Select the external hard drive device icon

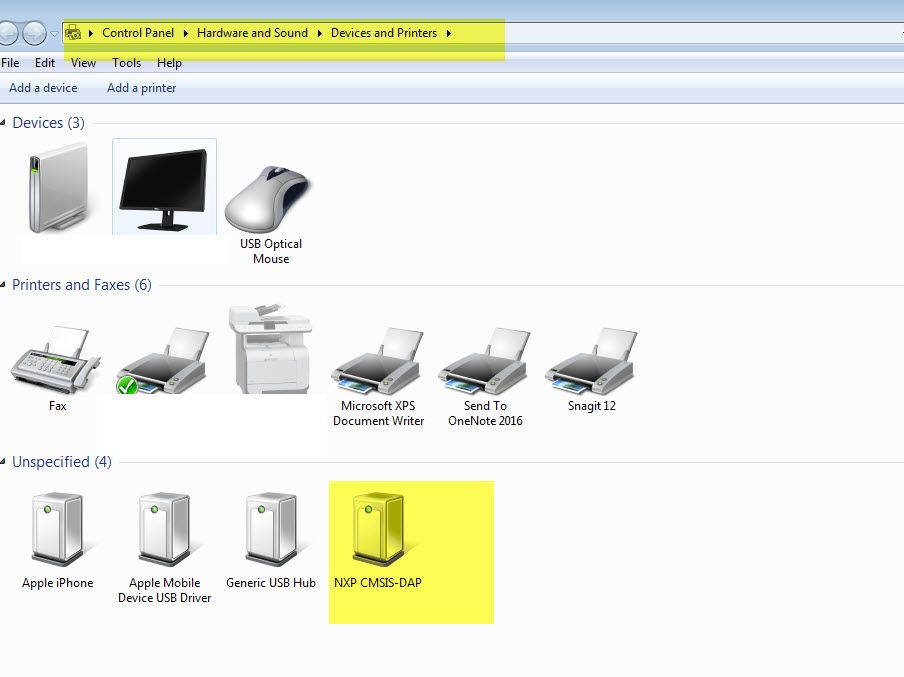59,188
